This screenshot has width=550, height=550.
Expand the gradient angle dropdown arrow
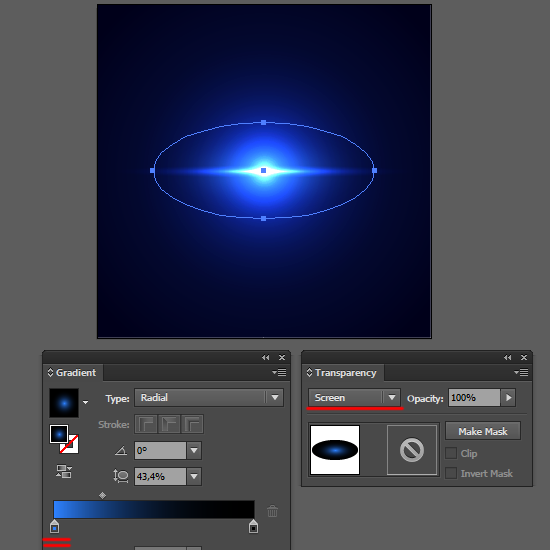194,450
